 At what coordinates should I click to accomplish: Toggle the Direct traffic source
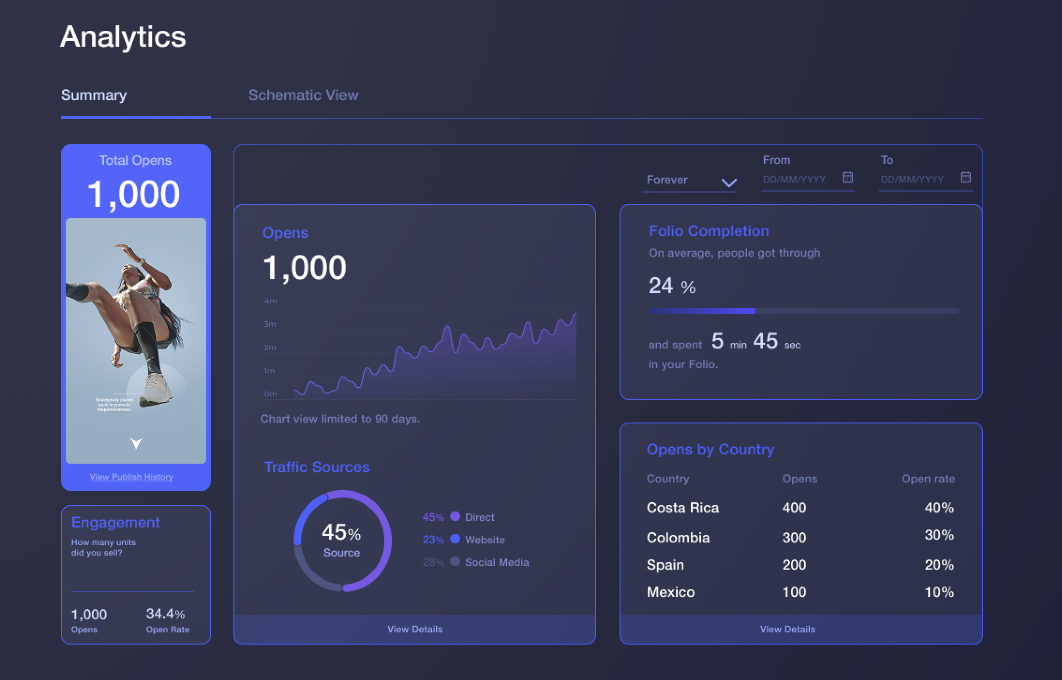tap(466, 517)
